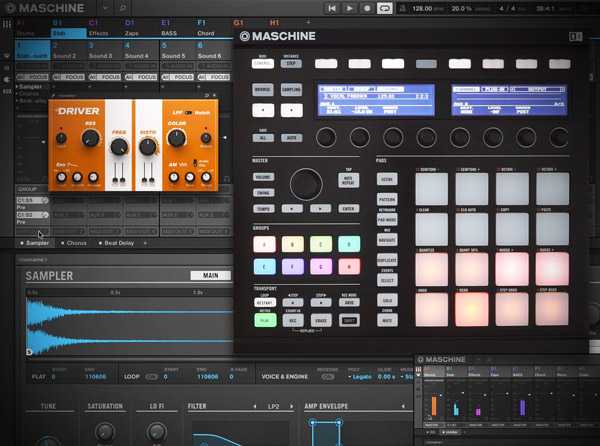The width and height of the screenshot is (600, 446).
Task: Toggle the LPF/Notch switch on Driver
Action: (188, 112)
